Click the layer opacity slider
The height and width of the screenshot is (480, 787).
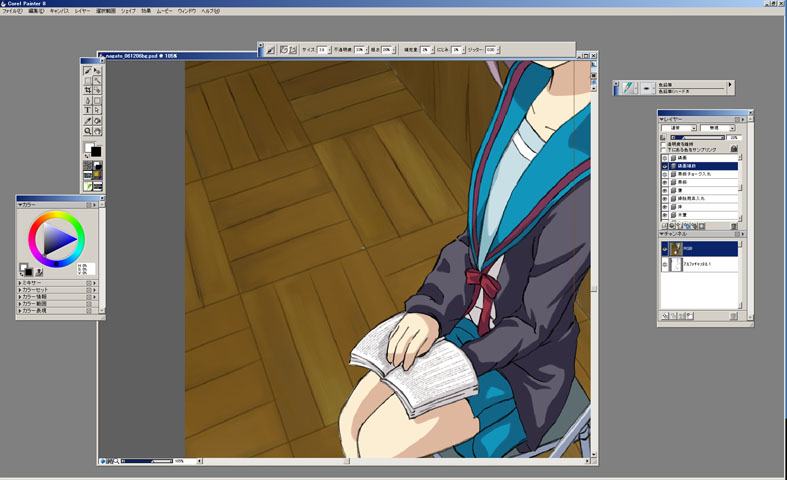(698, 137)
